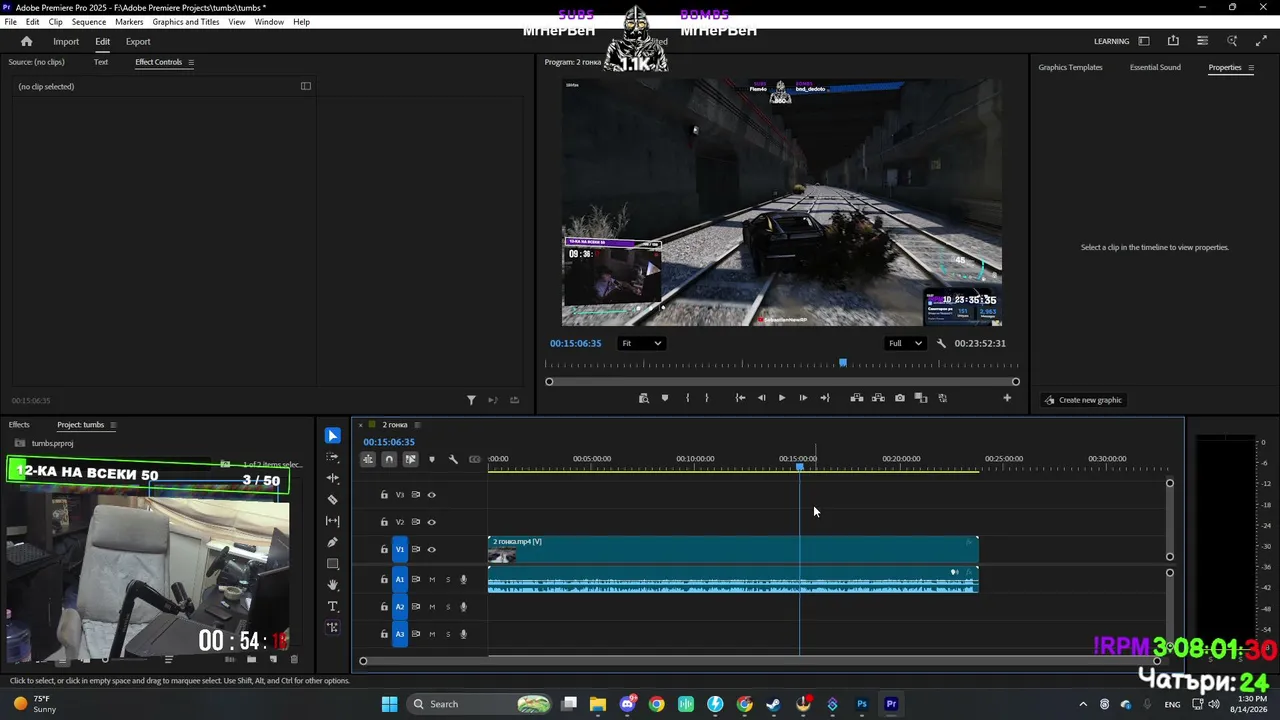Open Effect Controls panel menu
Viewport: 1280px width, 720px height.
(x=191, y=62)
